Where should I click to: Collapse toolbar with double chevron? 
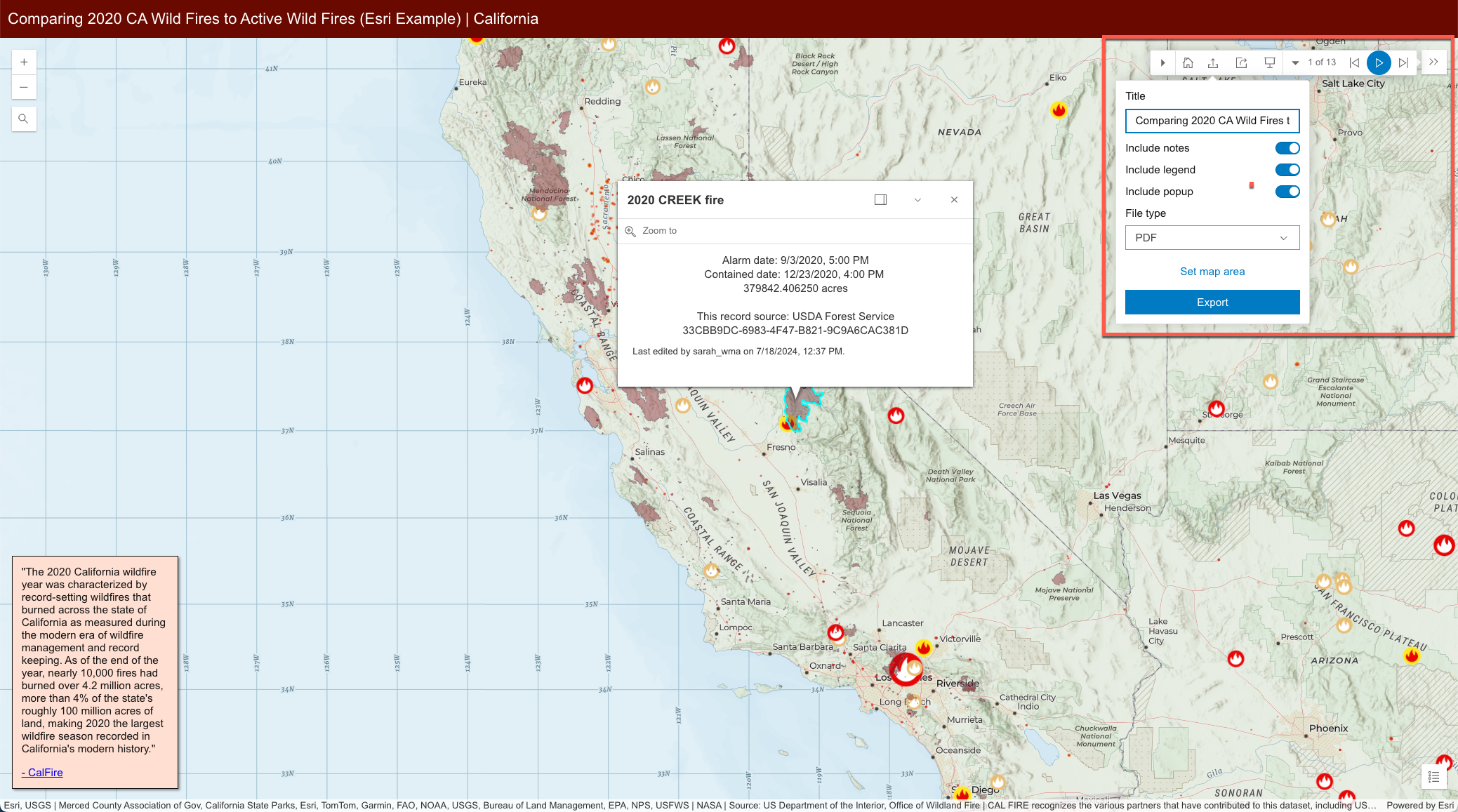pos(1433,62)
